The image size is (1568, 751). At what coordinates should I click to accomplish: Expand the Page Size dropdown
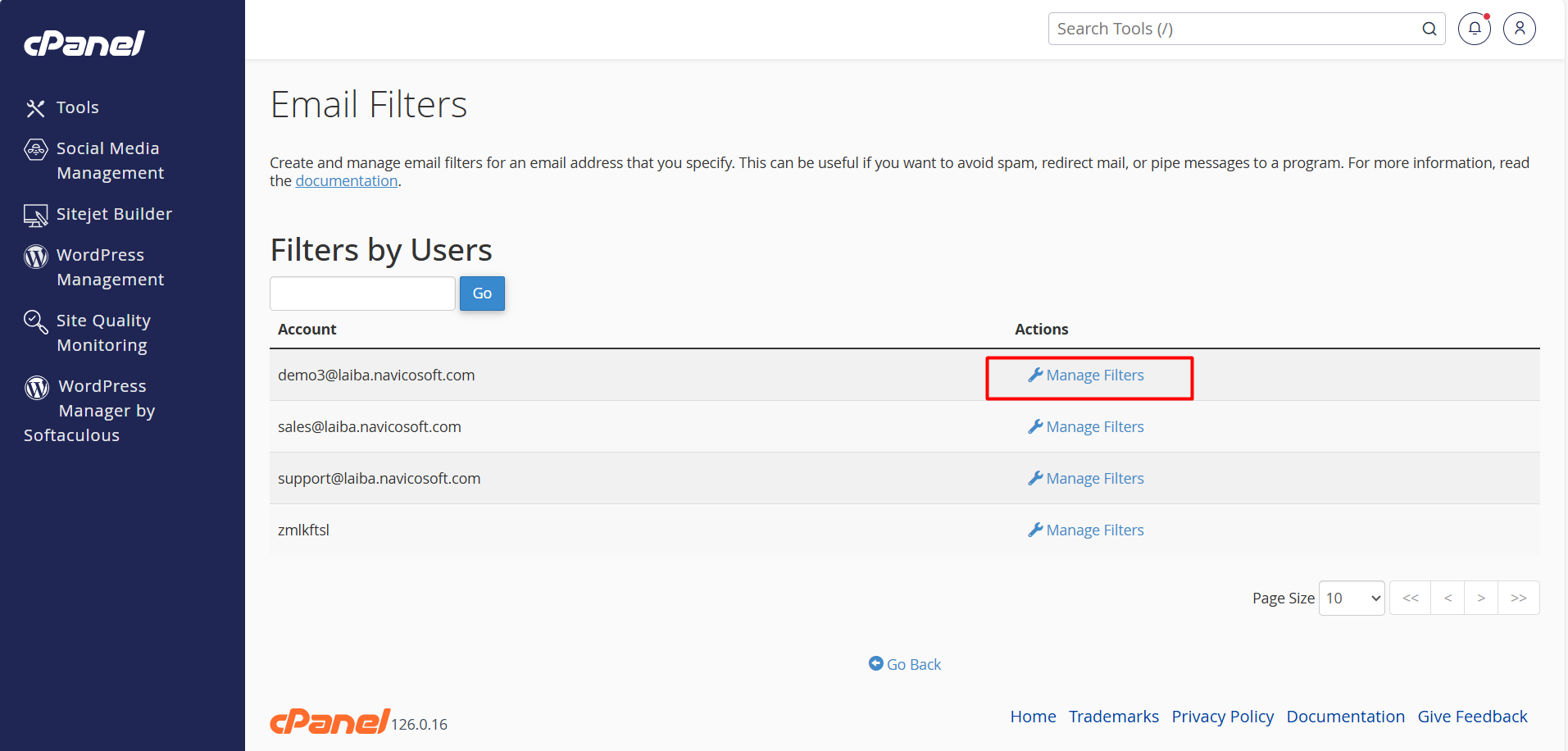point(1352,599)
